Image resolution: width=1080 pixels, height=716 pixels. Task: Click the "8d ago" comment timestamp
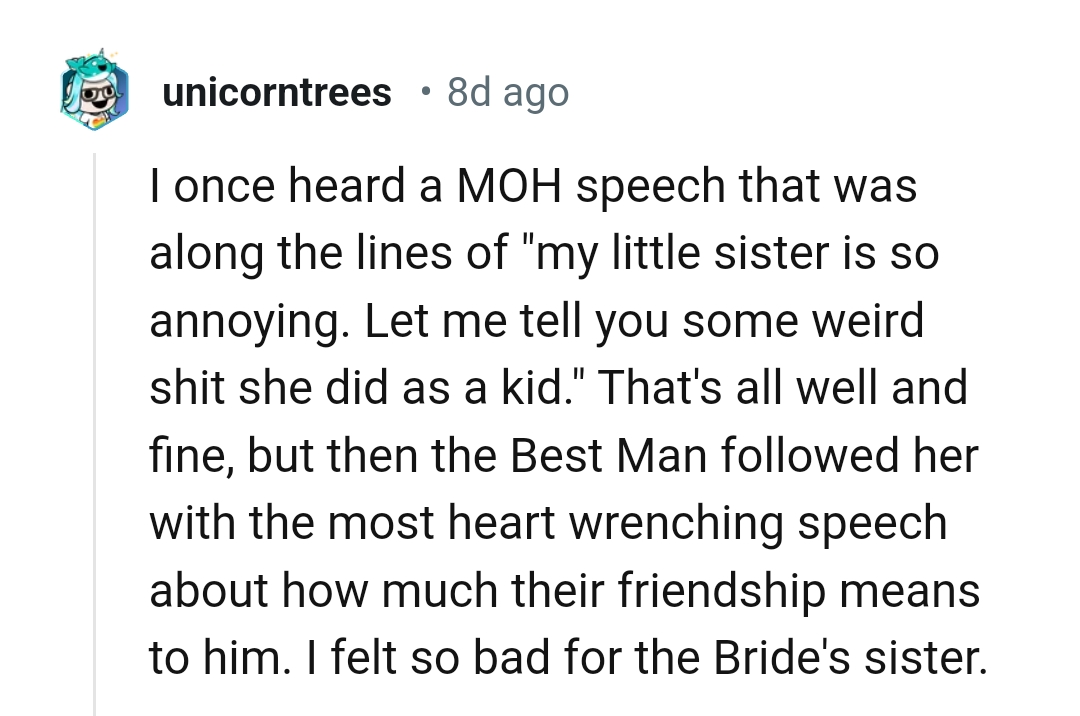click(508, 93)
